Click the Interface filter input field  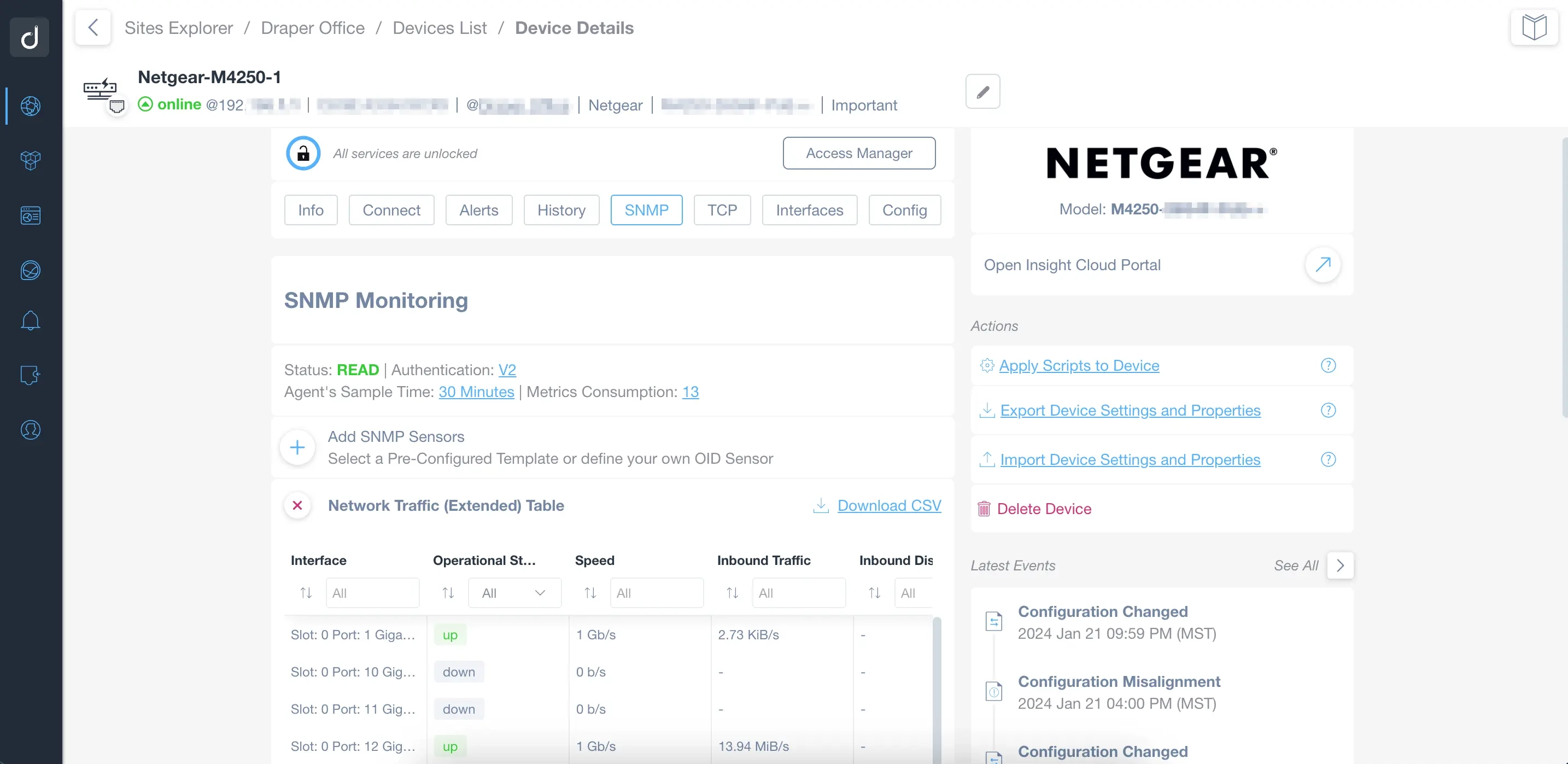click(372, 593)
